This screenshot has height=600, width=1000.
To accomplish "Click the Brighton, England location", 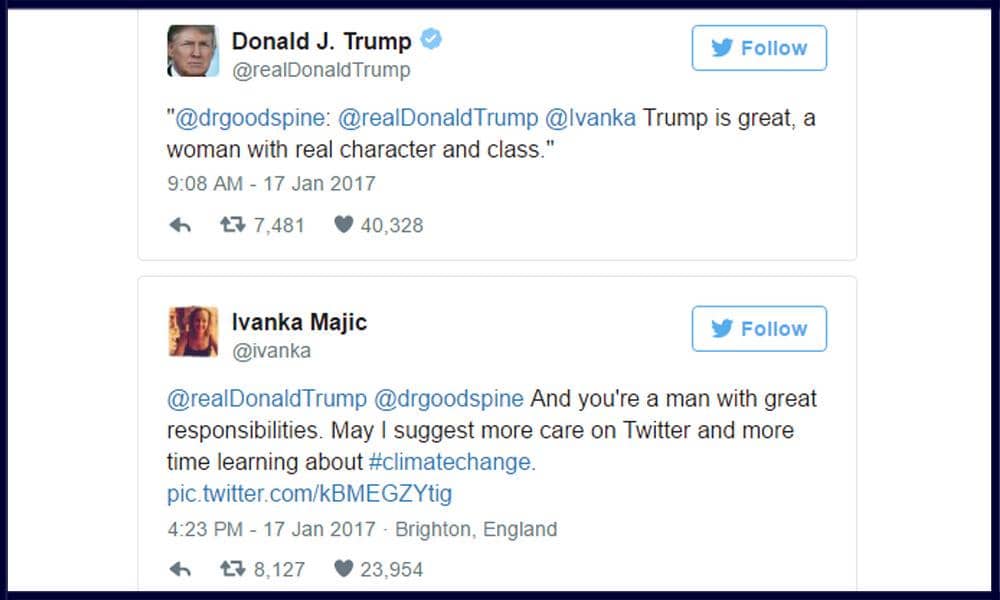I will (476, 529).
